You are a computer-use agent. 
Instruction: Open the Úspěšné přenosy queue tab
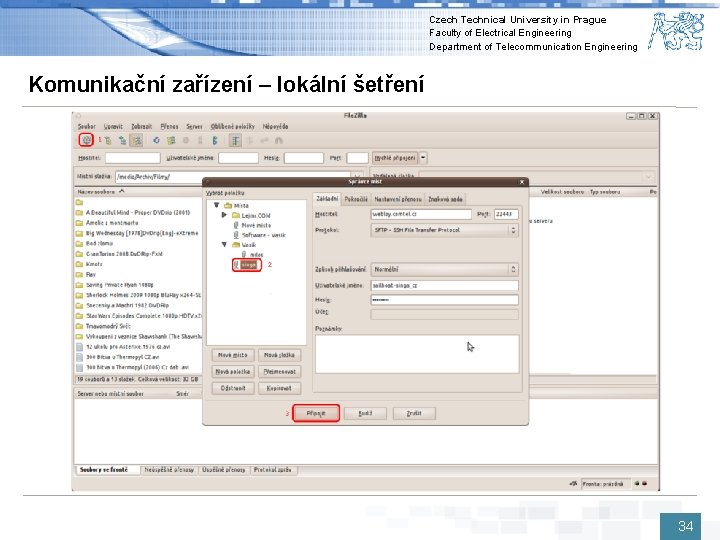[x=224, y=470]
